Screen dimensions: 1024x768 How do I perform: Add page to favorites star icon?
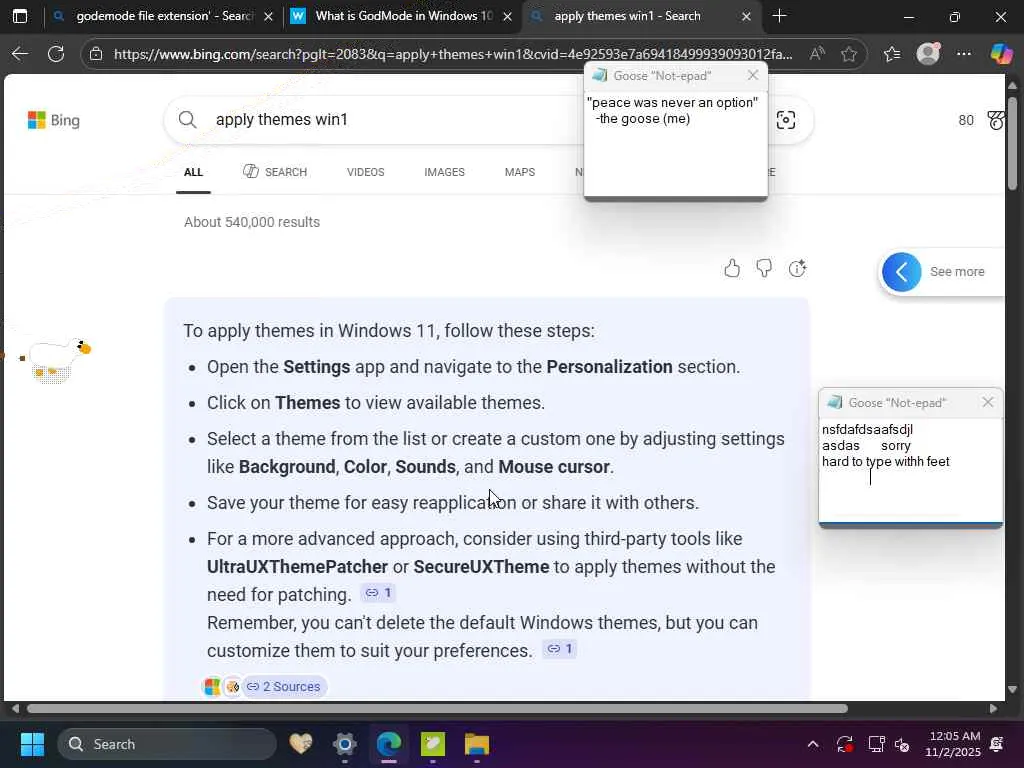(x=849, y=54)
